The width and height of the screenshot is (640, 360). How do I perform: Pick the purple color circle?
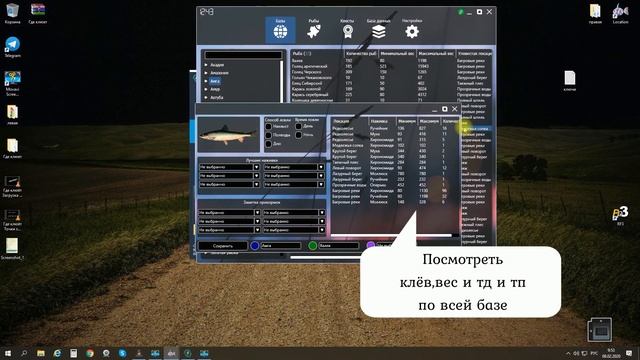(x=371, y=245)
